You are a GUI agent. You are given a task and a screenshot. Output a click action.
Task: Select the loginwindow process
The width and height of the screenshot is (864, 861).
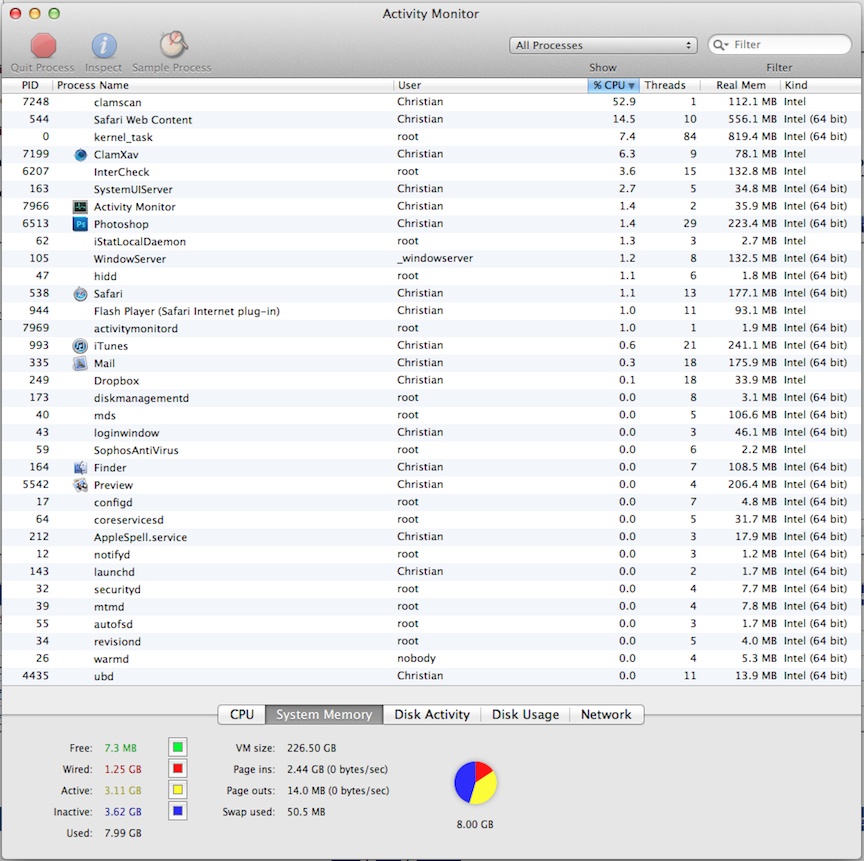431,432
